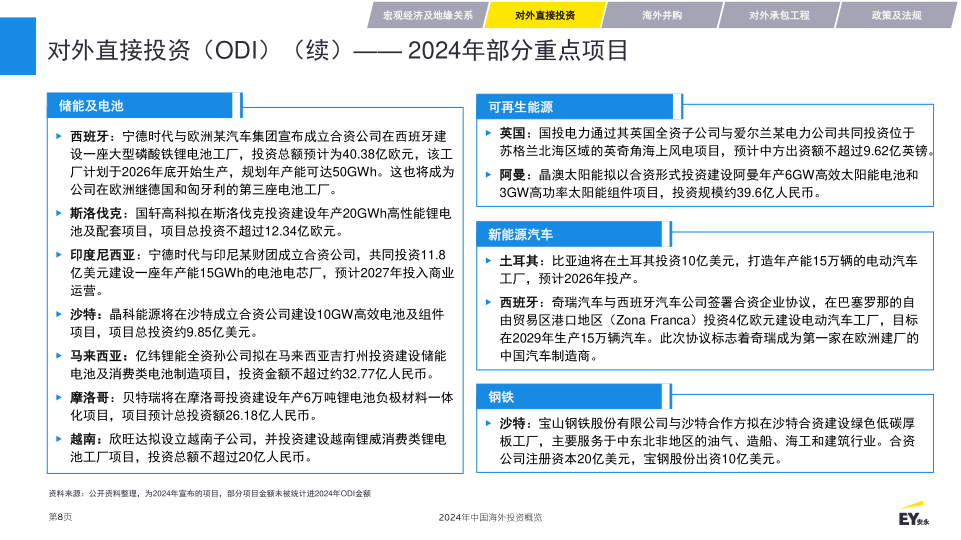
Task: Go to the 政策及法规 tab
Action: (896, 15)
